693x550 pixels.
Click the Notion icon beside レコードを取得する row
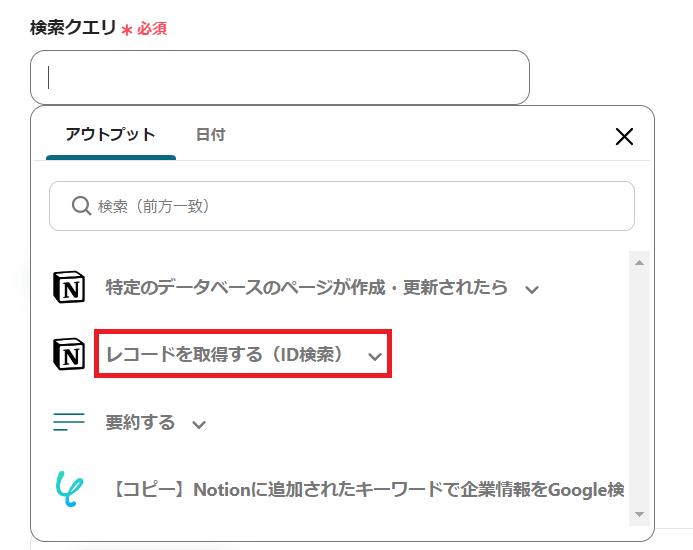click(69, 355)
